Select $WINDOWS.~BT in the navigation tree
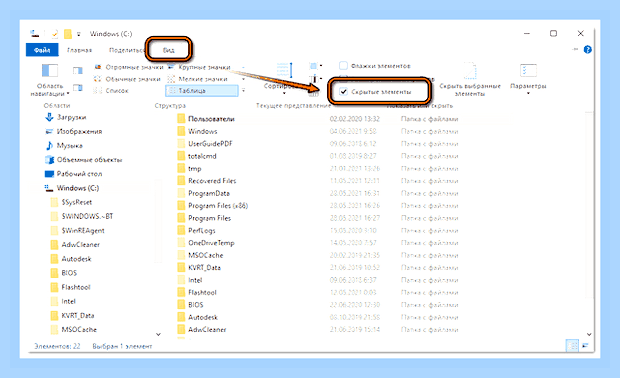Image resolution: width=620 pixels, height=378 pixels. 87,216
